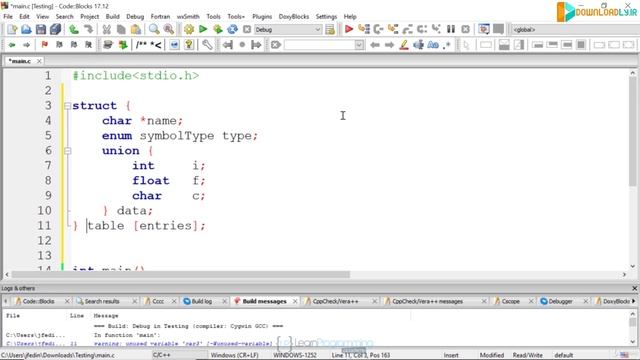Expand the search text dropdown arrow

click(359, 45)
